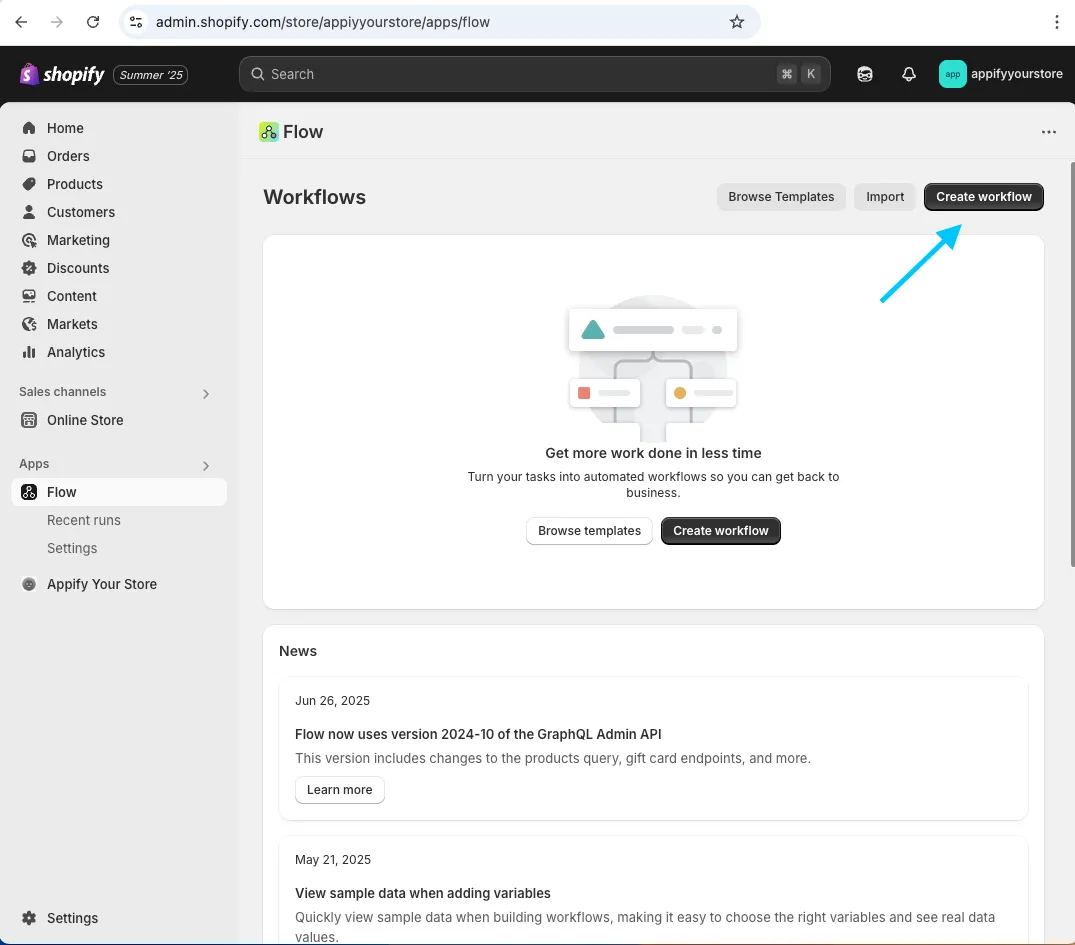The width and height of the screenshot is (1075, 945).
Task: Click the Marketing target icon
Action: pos(29,240)
